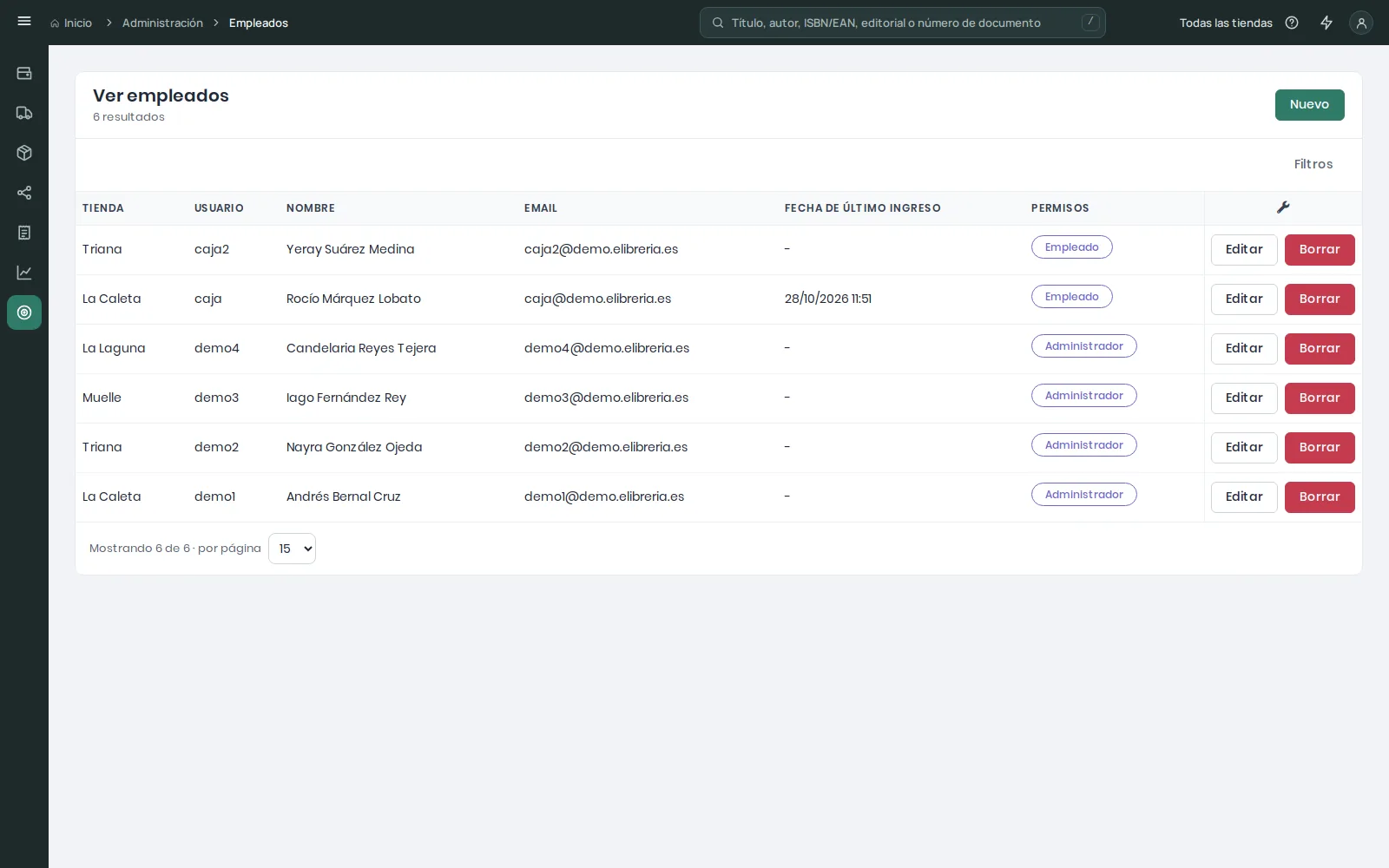Delete employee Rocío Márquez Lobato

1320,299
